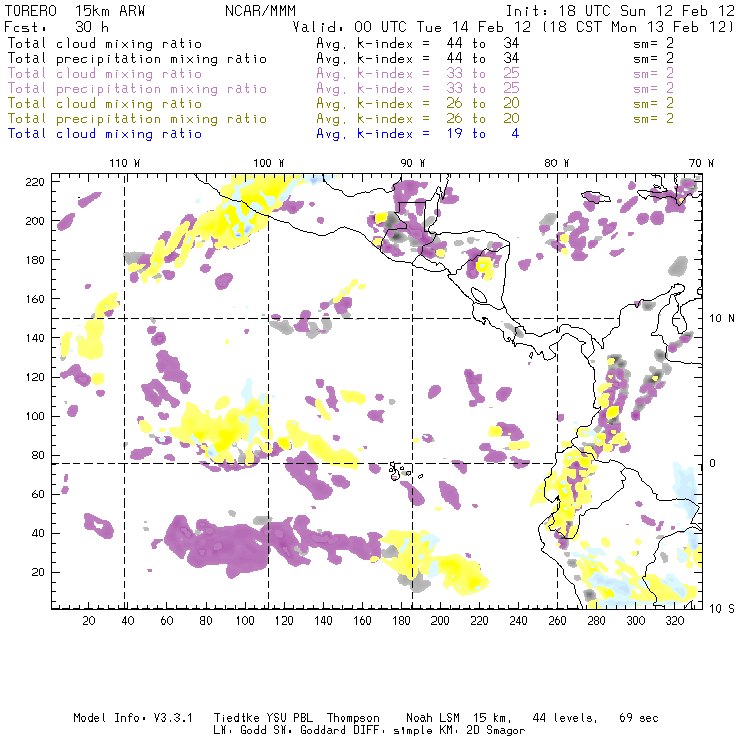Screen dimensions: 740x740
Task: Select the "80 W" longitude label
Action: [x=557, y=163]
